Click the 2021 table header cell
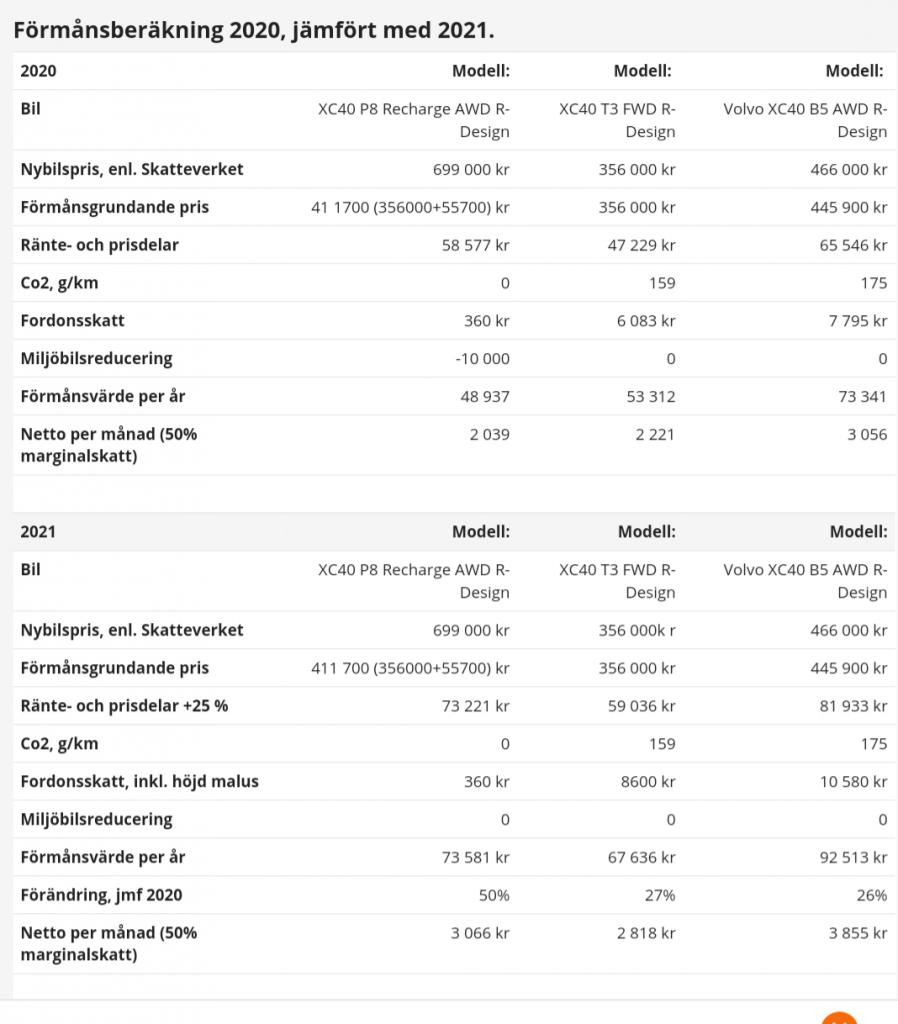 click(38, 532)
